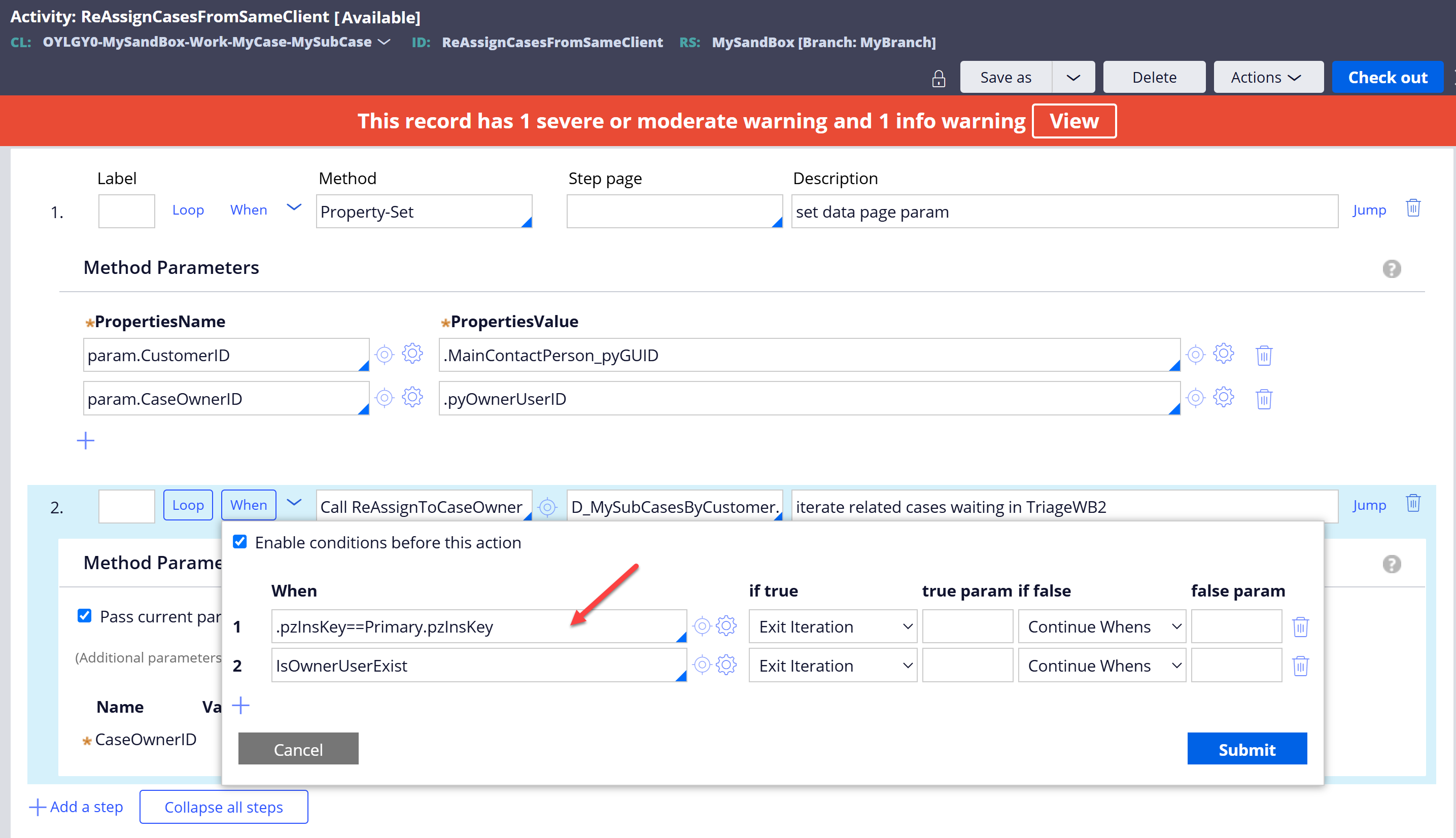Click the Check out button
Image resolution: width=1456 pixels, height=838 pixels.
1388,77
